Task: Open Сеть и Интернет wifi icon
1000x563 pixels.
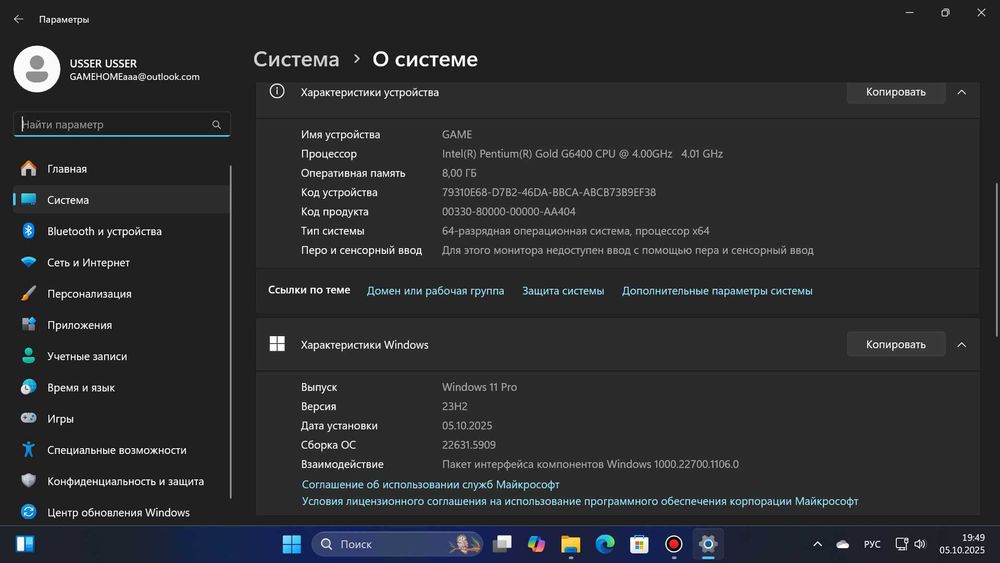Action: (29, 262)
